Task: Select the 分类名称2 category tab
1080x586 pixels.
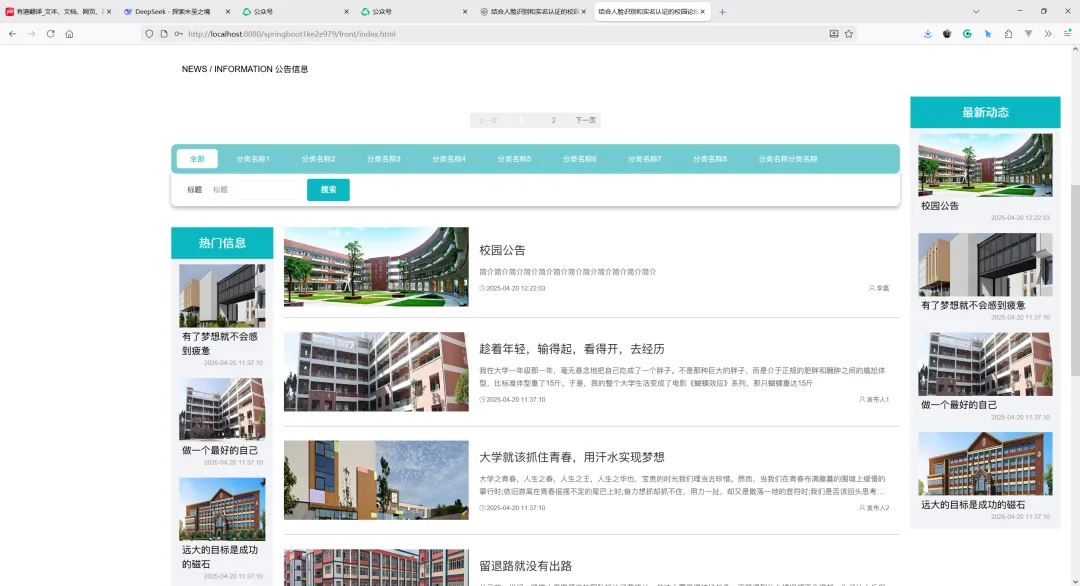Action: 318,159
